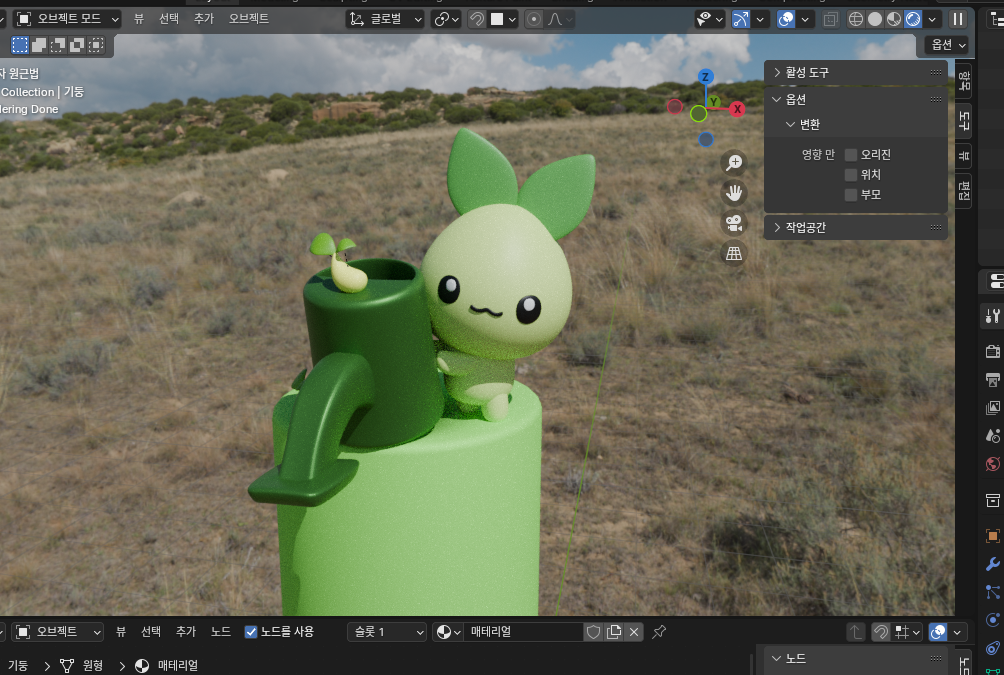Toggle proportional editing circle icon
The width and height of the screenshot is (1004, 675).
point(534,19)
